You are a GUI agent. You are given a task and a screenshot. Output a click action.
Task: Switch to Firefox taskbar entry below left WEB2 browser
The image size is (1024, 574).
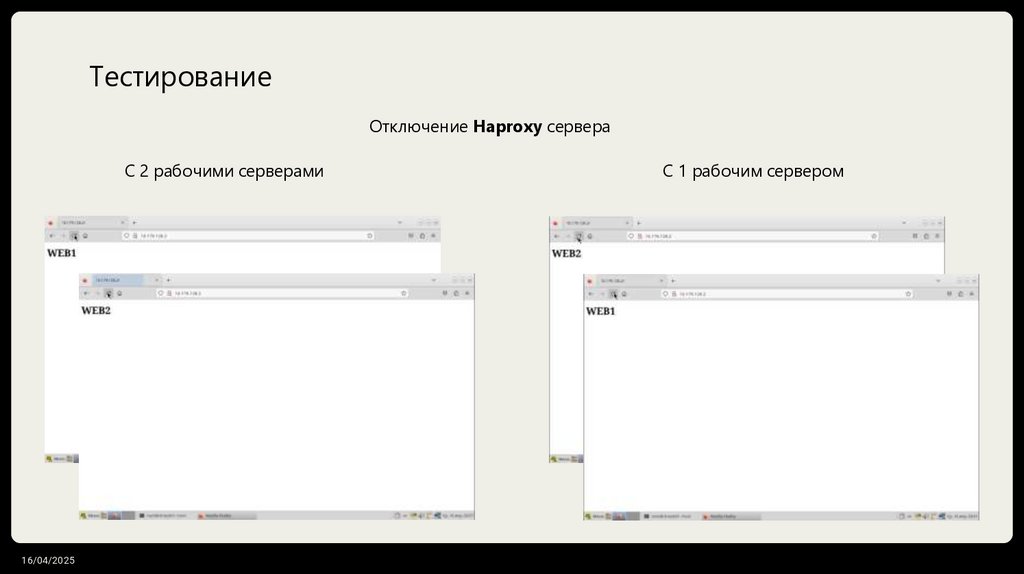[227, 516]
